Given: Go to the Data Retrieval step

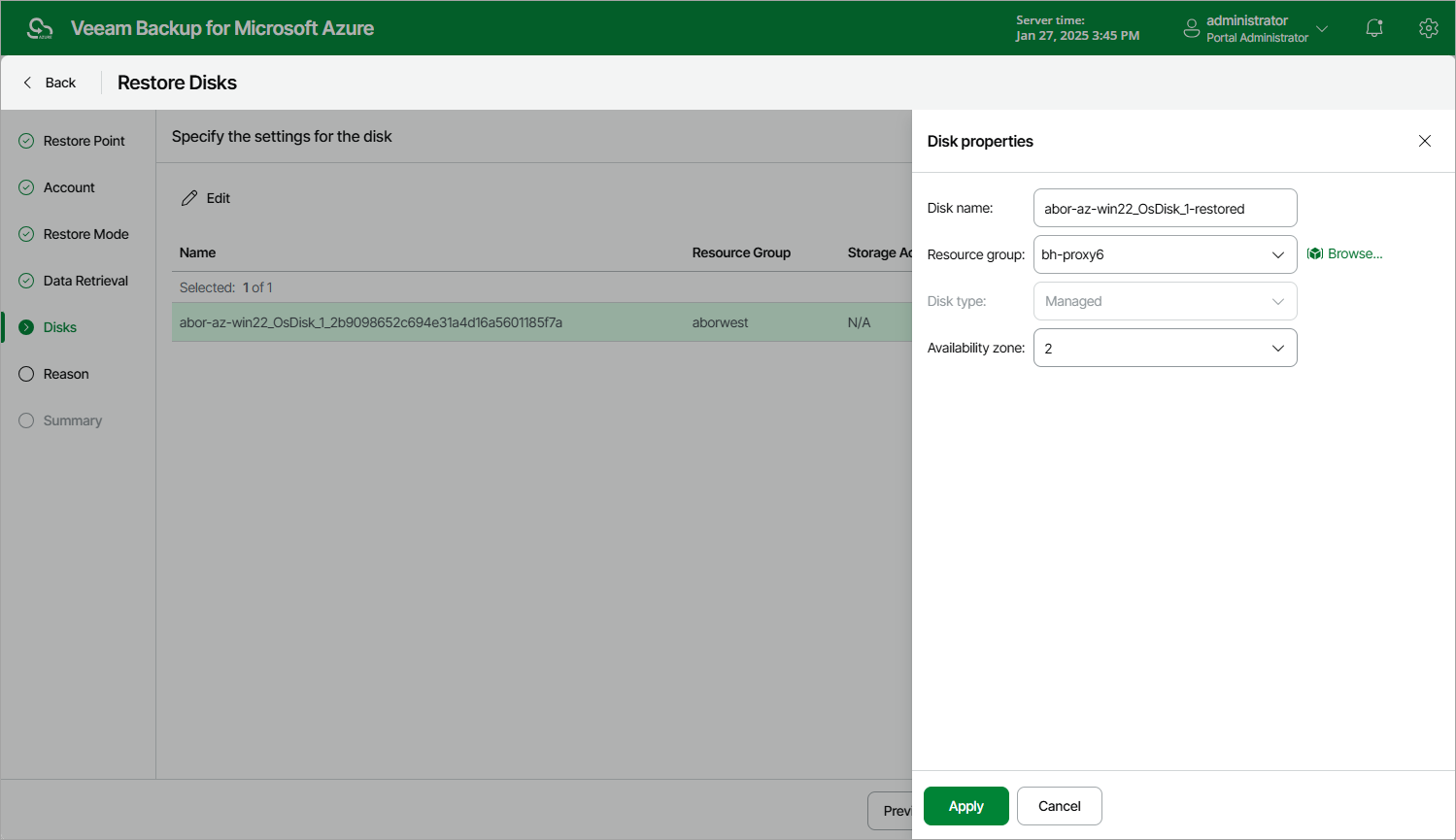Looking at the screenshot, I should click(x=85, y=281).
